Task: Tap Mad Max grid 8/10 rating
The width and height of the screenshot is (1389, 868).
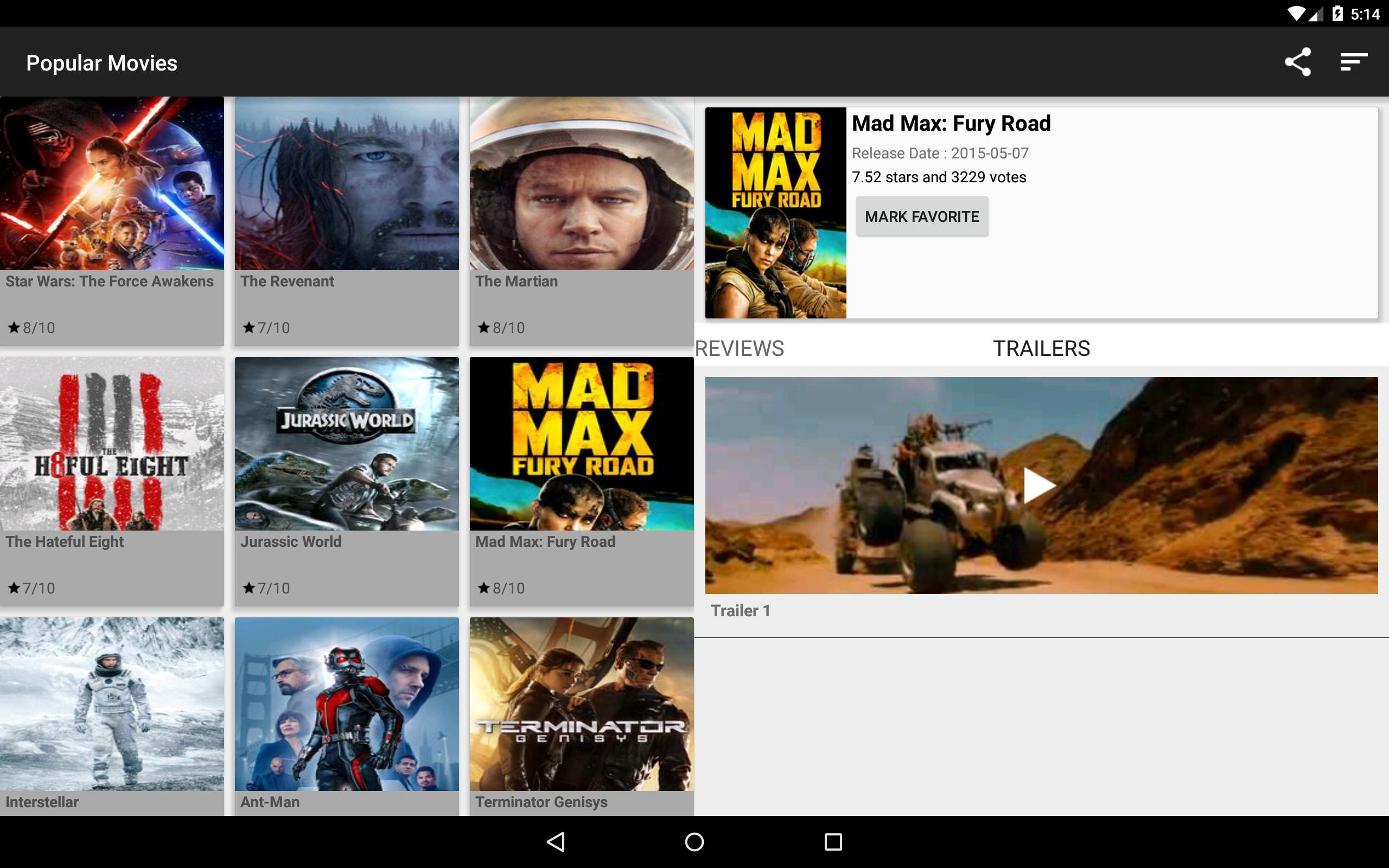Action: [501, 588]
